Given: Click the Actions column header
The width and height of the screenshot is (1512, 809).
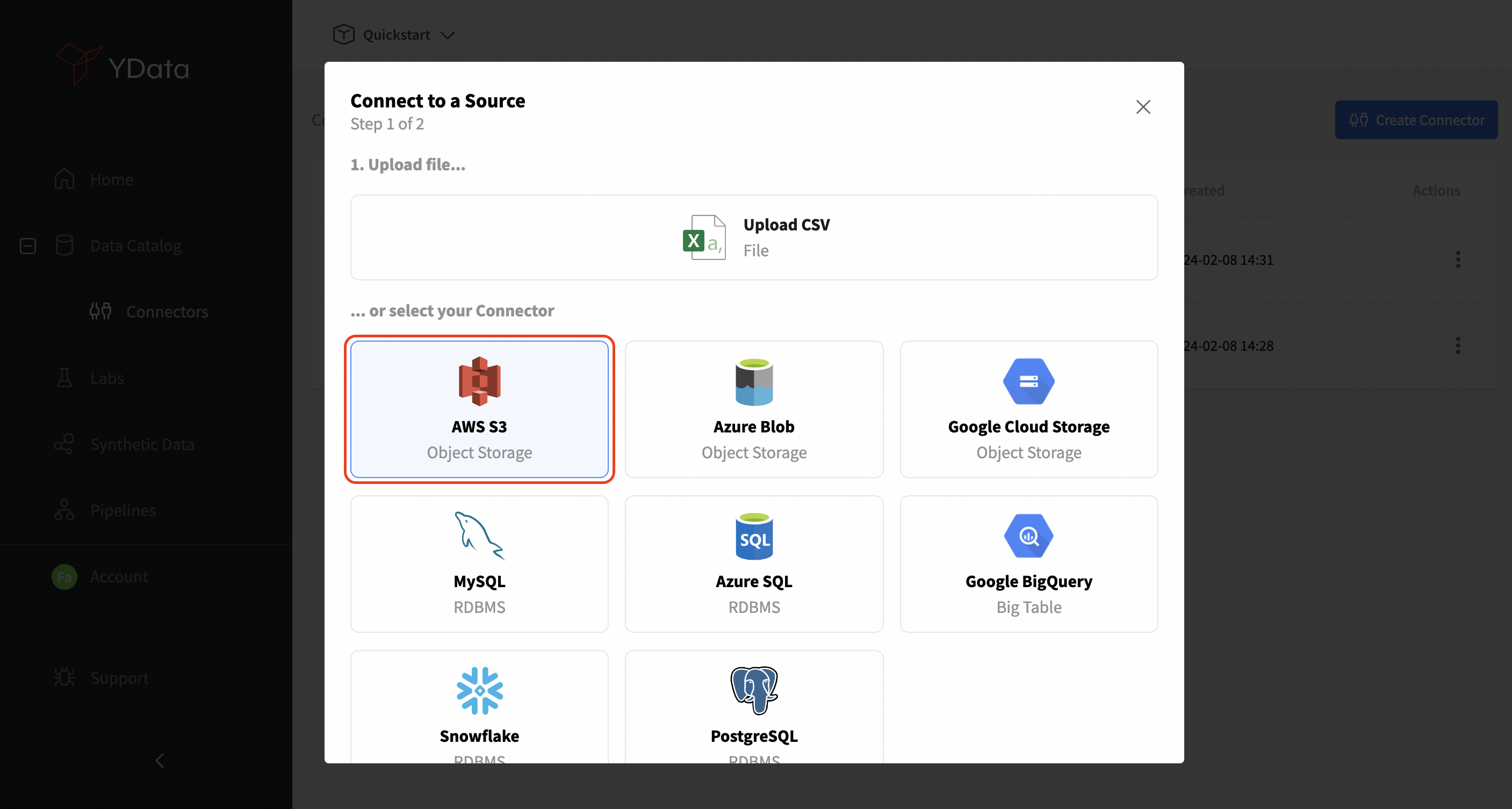Looking at the screenshot, I should point(1436,190).
